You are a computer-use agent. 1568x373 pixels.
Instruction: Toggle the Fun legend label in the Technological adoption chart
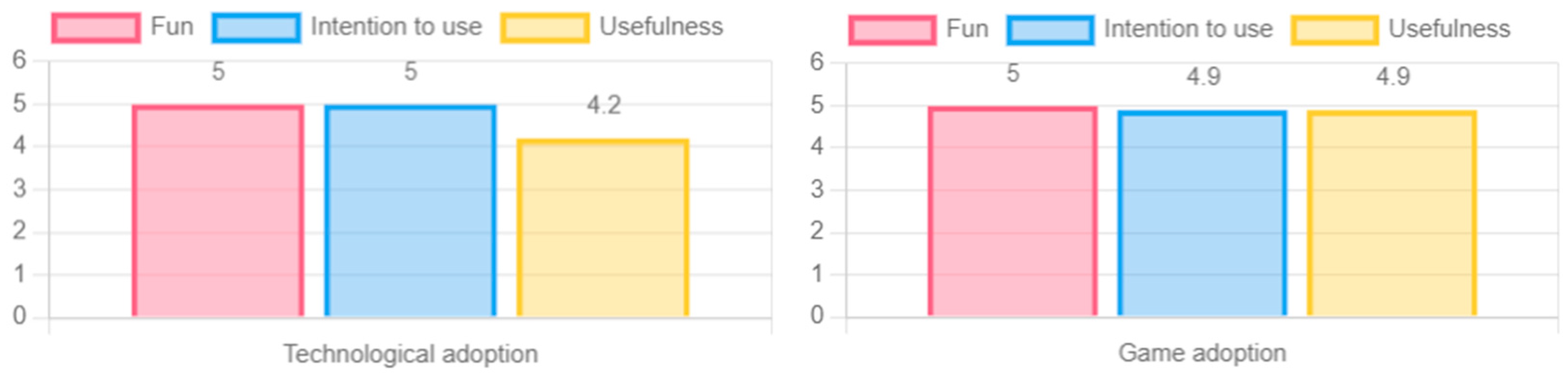click(x=172, y=27)
